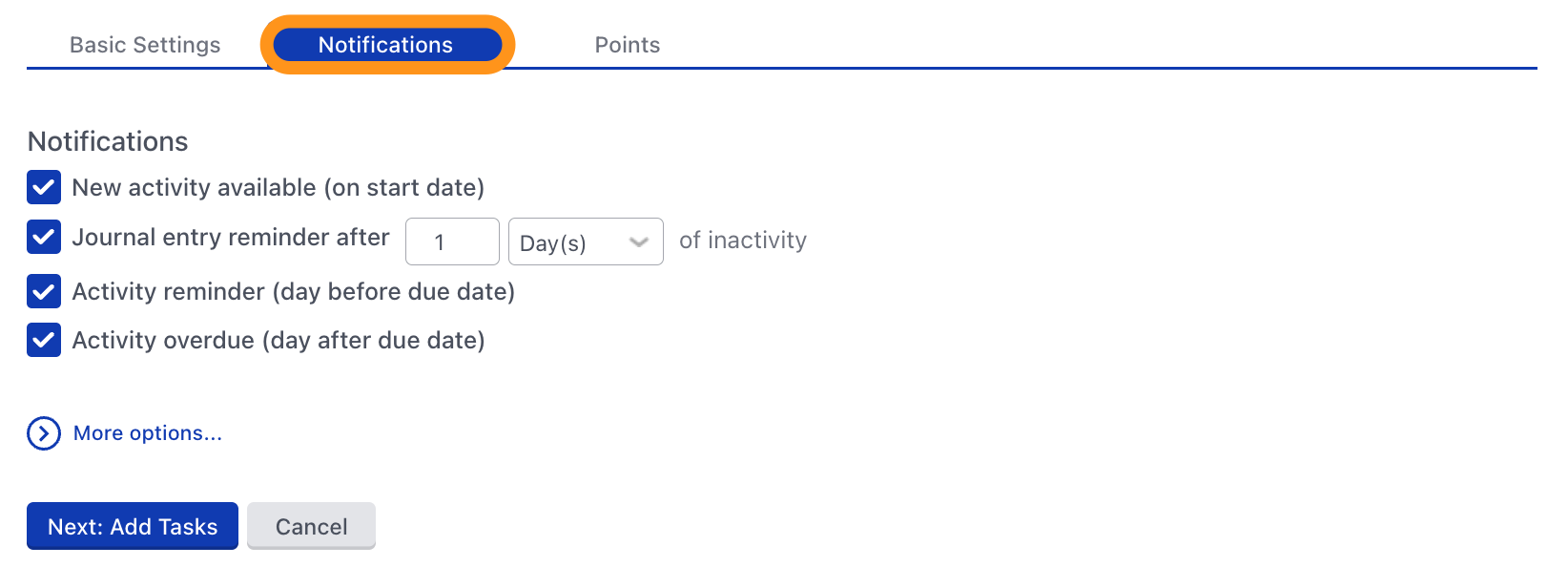Click the 'of inactivity' text
The width and height of the screenshot is (1568, 567).
(742, 241)
